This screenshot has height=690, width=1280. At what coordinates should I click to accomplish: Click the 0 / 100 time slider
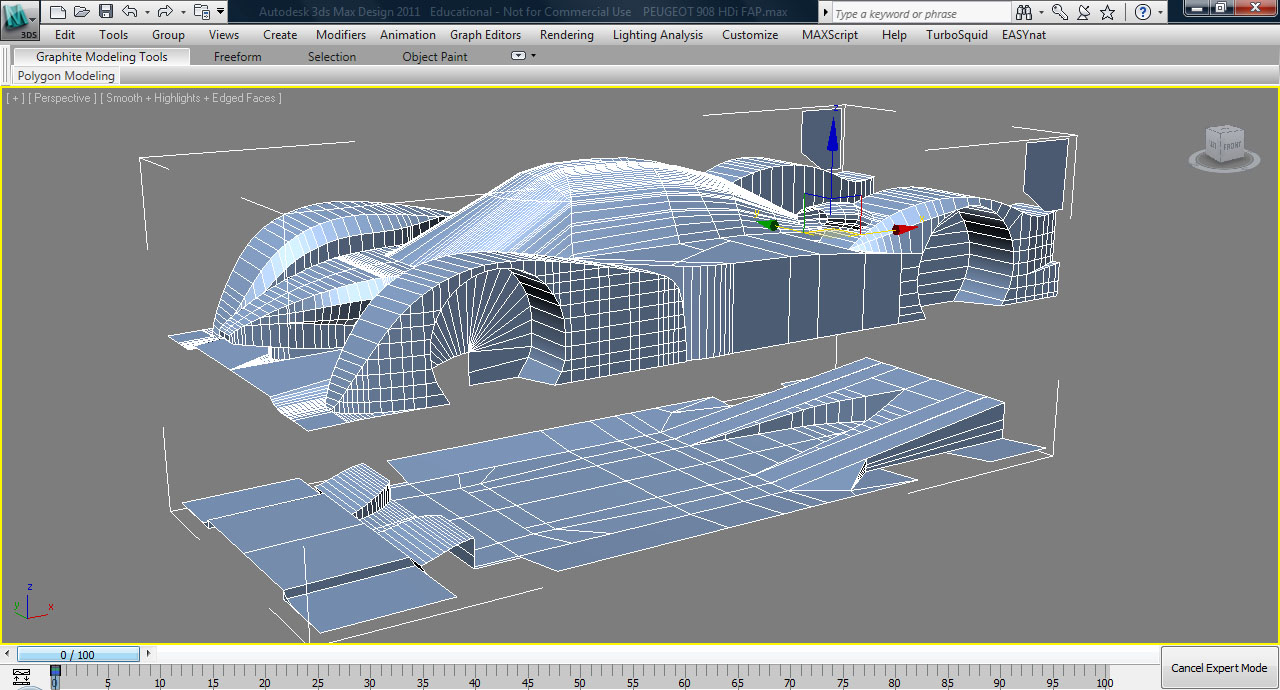pos(78,655)
